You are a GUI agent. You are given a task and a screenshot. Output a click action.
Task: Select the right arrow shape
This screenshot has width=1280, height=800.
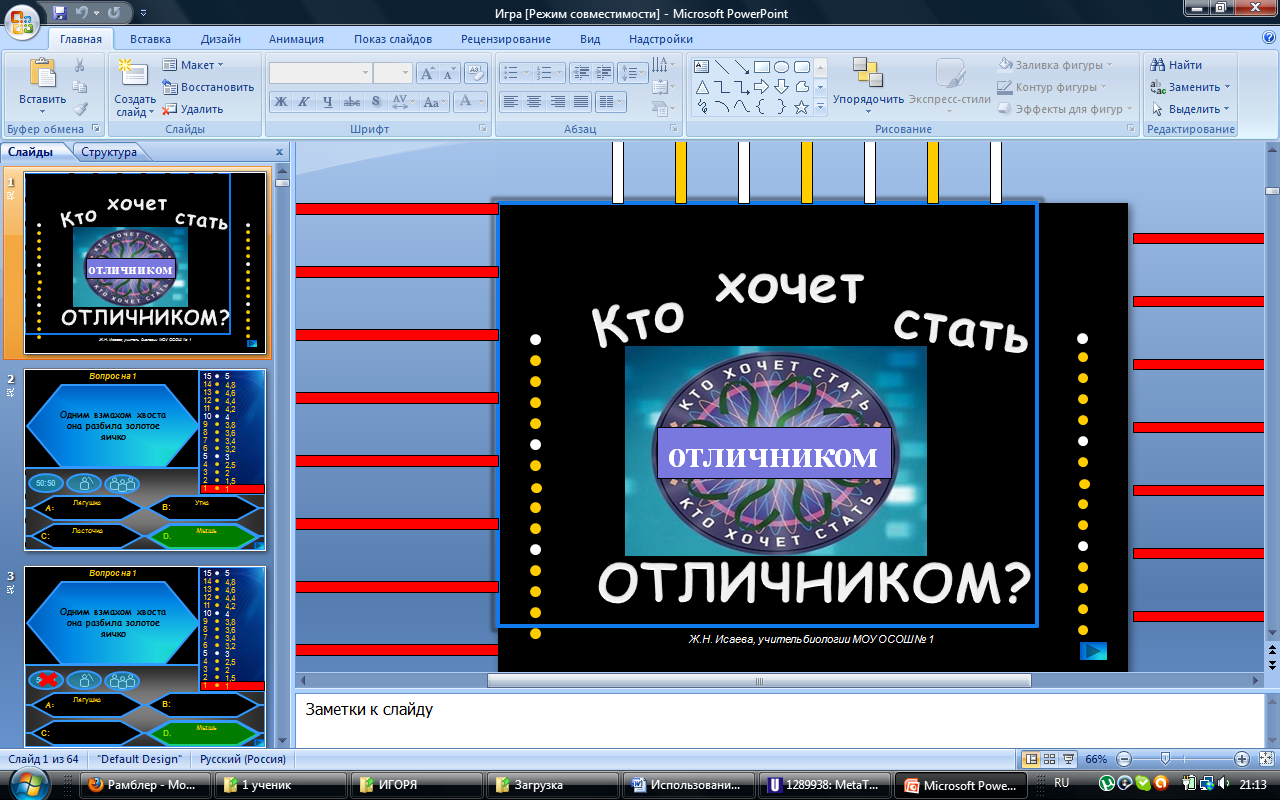click(762, 87)
